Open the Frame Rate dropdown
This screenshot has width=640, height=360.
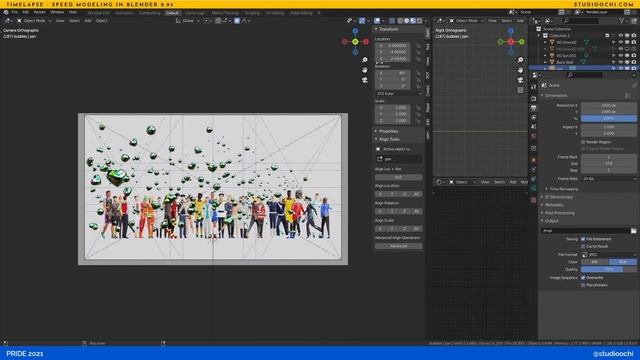point(608,179)
